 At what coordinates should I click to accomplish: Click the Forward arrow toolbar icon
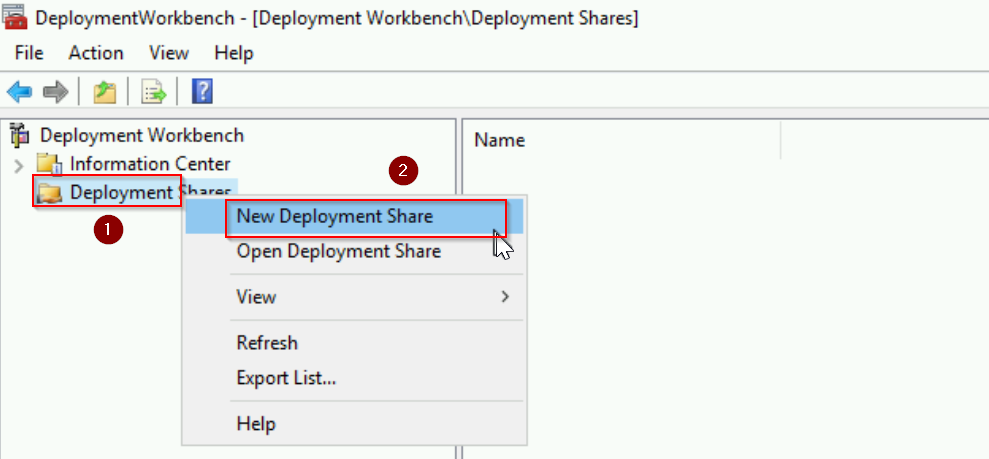click(56, 93)
